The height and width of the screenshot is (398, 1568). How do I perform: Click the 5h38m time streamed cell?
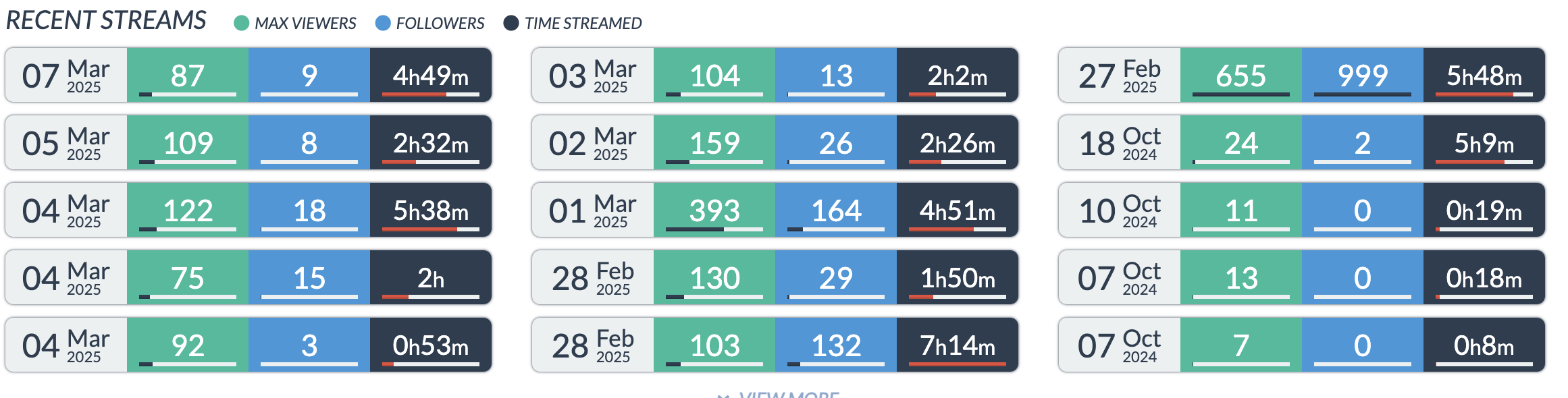430,210
